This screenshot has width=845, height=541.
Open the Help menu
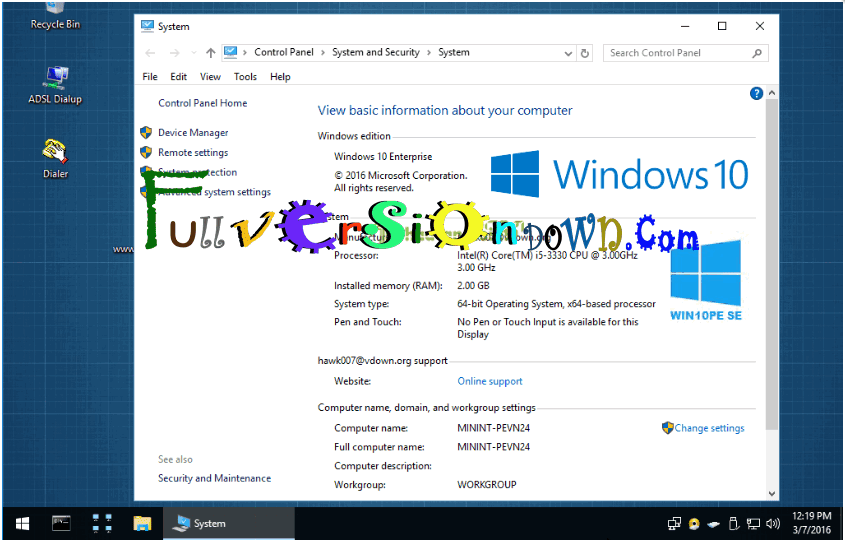click(280, 77)
